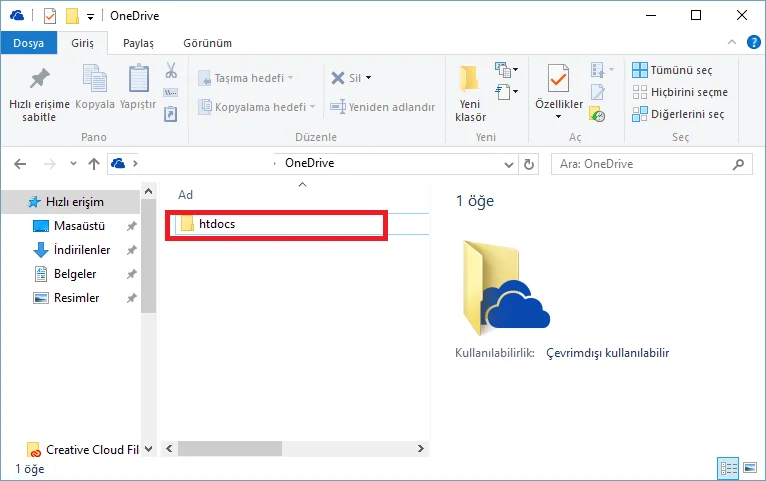Click navigation pane scroll up arrow

(x=149, y=191)
